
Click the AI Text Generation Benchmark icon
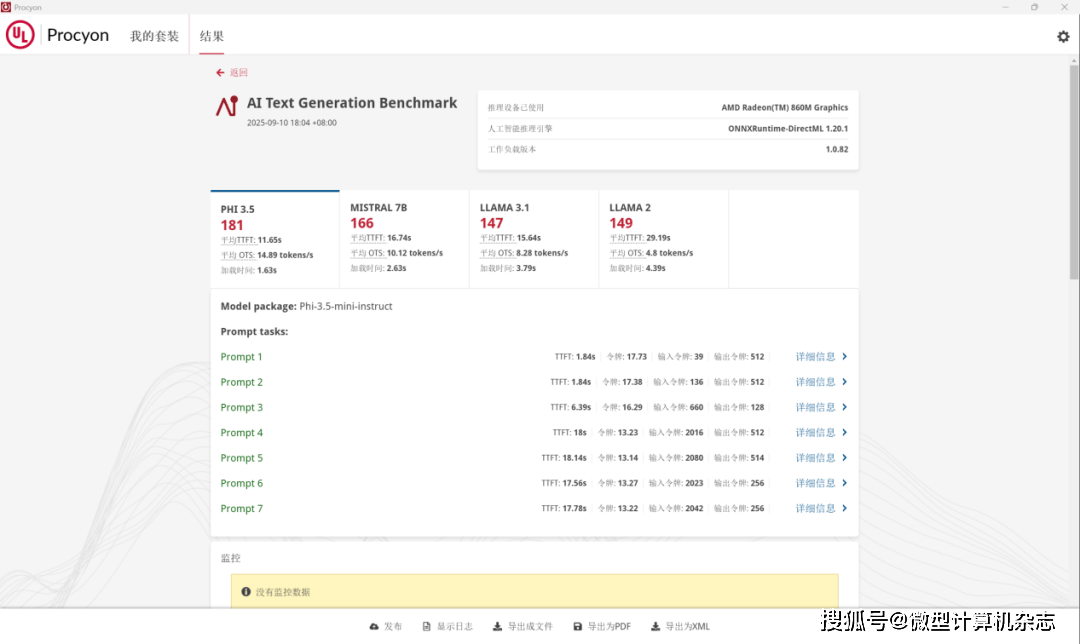pos(227,106)
